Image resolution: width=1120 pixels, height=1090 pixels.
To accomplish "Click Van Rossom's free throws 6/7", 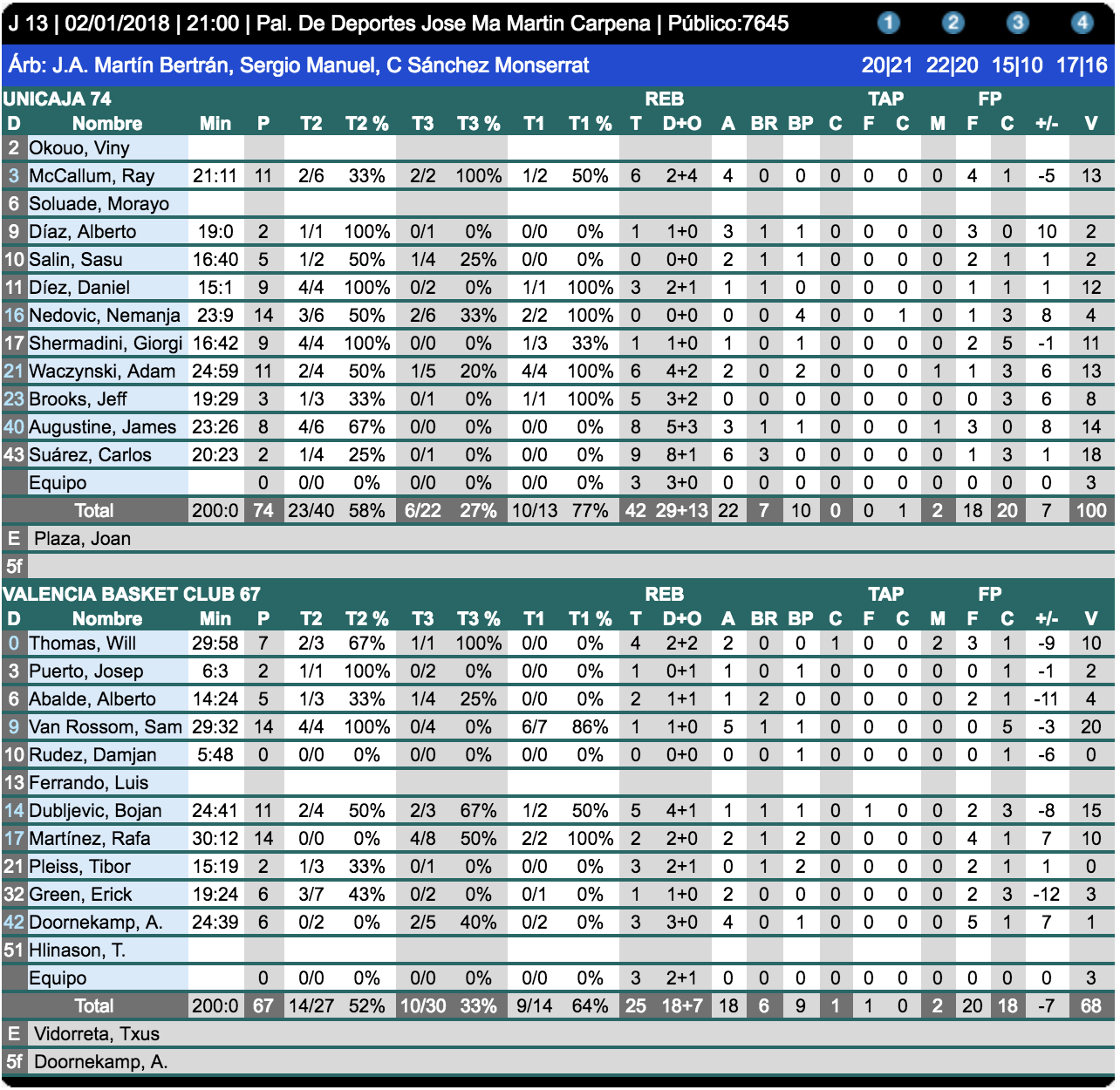I will point(535,727).
